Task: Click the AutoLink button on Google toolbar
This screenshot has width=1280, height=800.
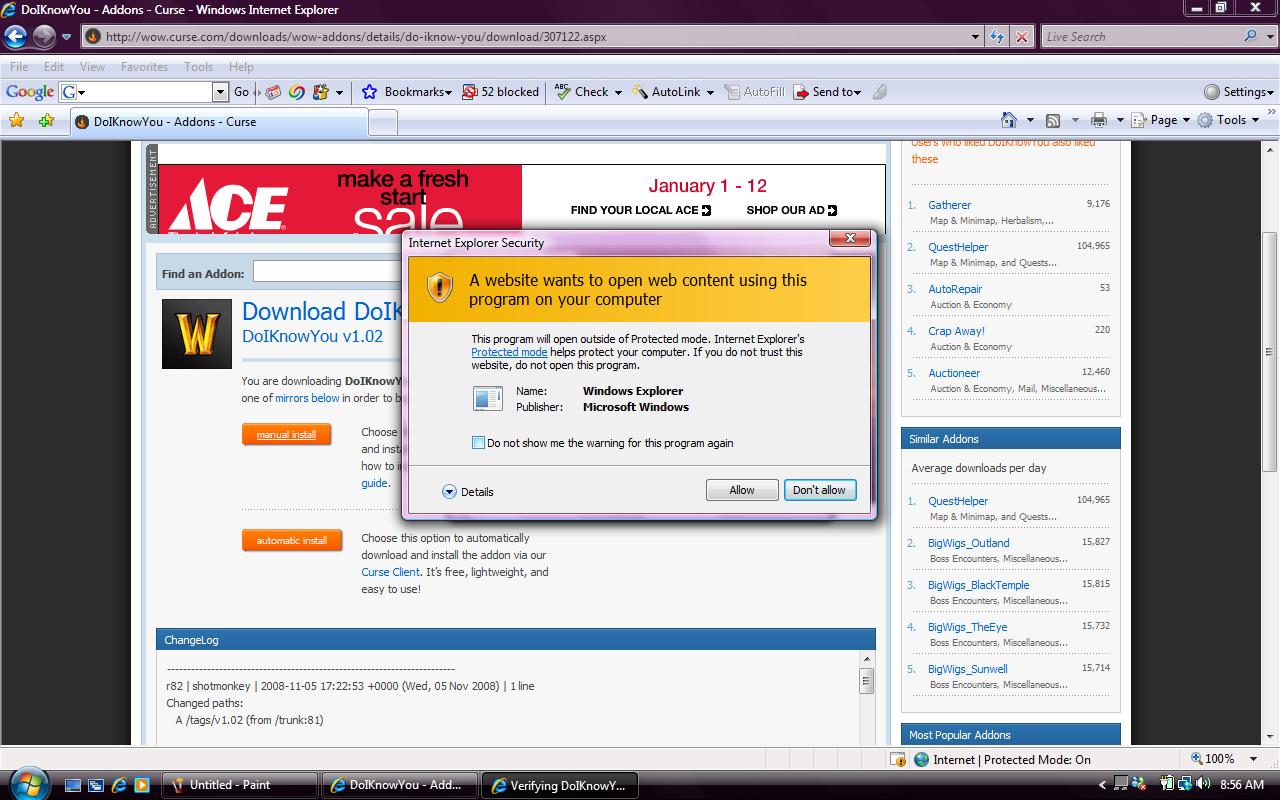Action: click(675, 91)
